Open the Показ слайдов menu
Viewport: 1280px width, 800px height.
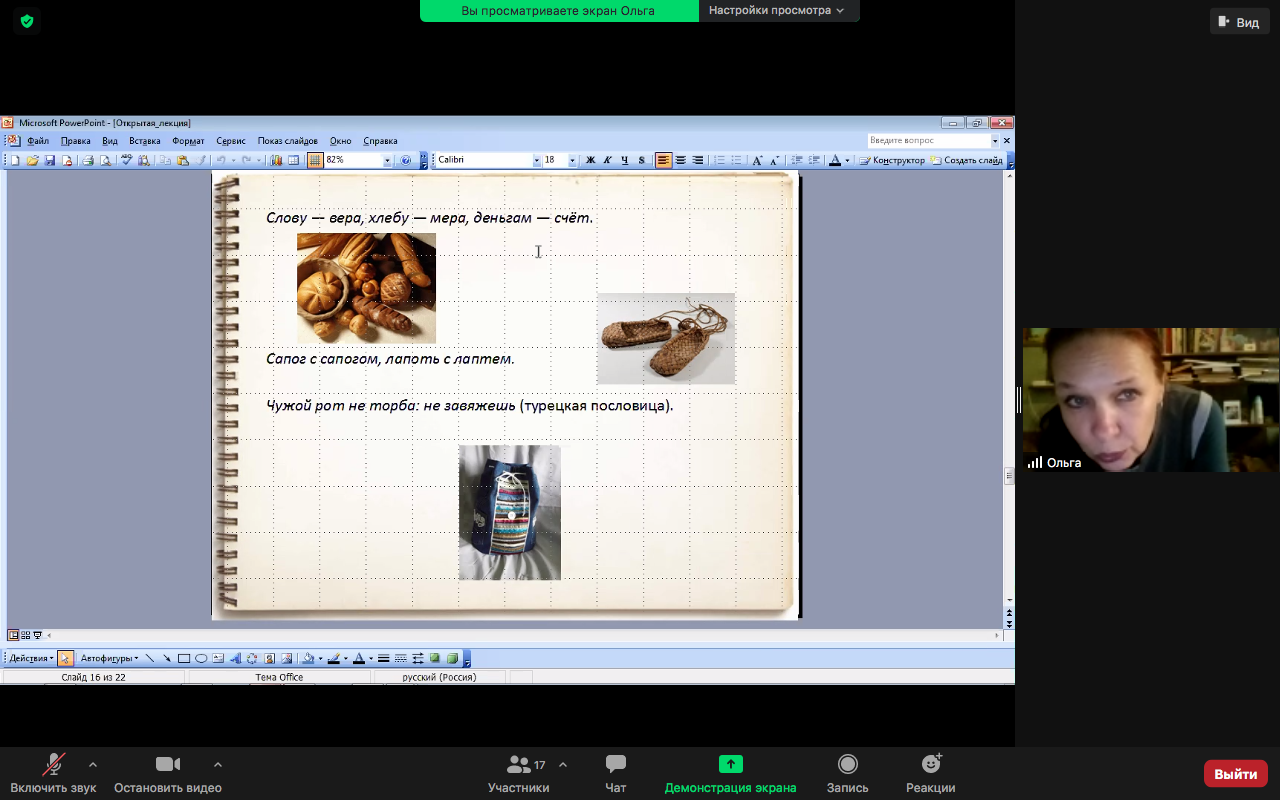pos(288,141)
